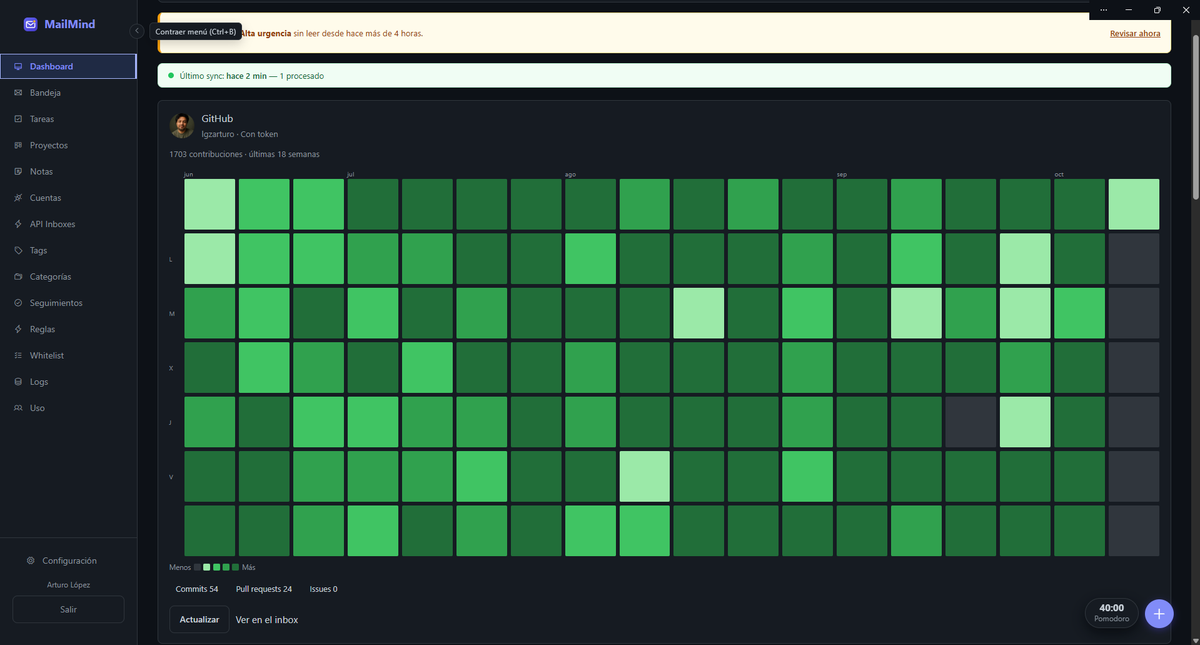Click the Configuración gear icon

pyautogui.click(x=31, y=561)
